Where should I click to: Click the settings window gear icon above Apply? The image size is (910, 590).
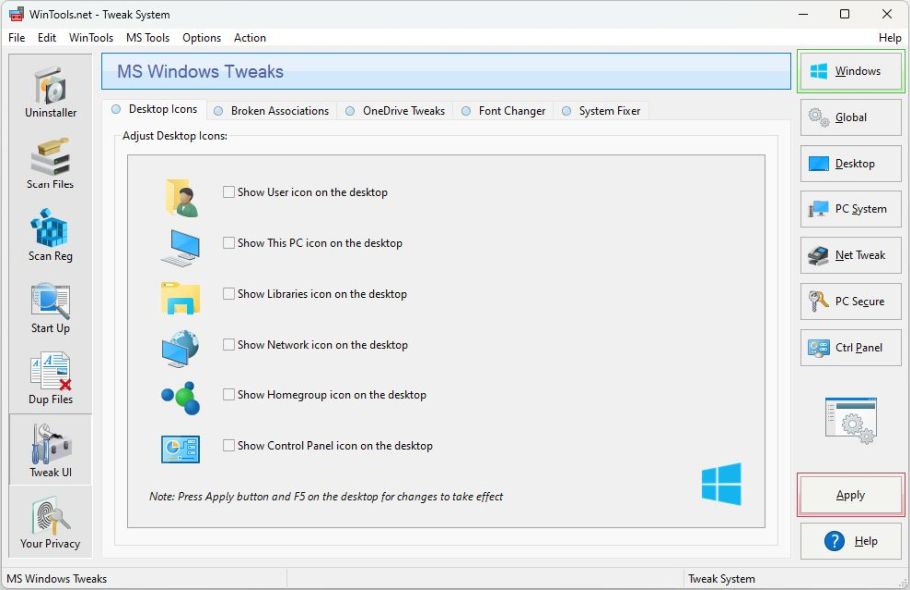coord(851,421)
